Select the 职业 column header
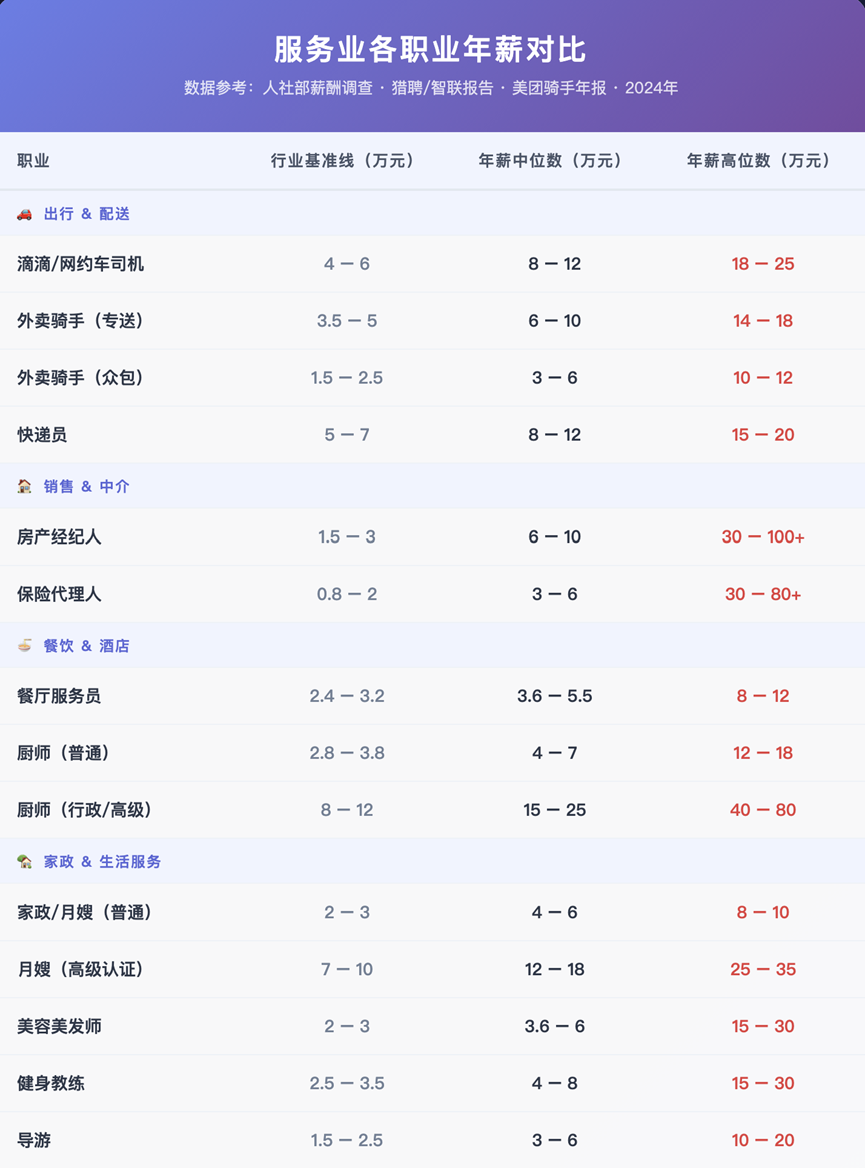Image resolution: width=865 pixels, height=1168 pixels. pyautogui.click(x=33, y=161)
